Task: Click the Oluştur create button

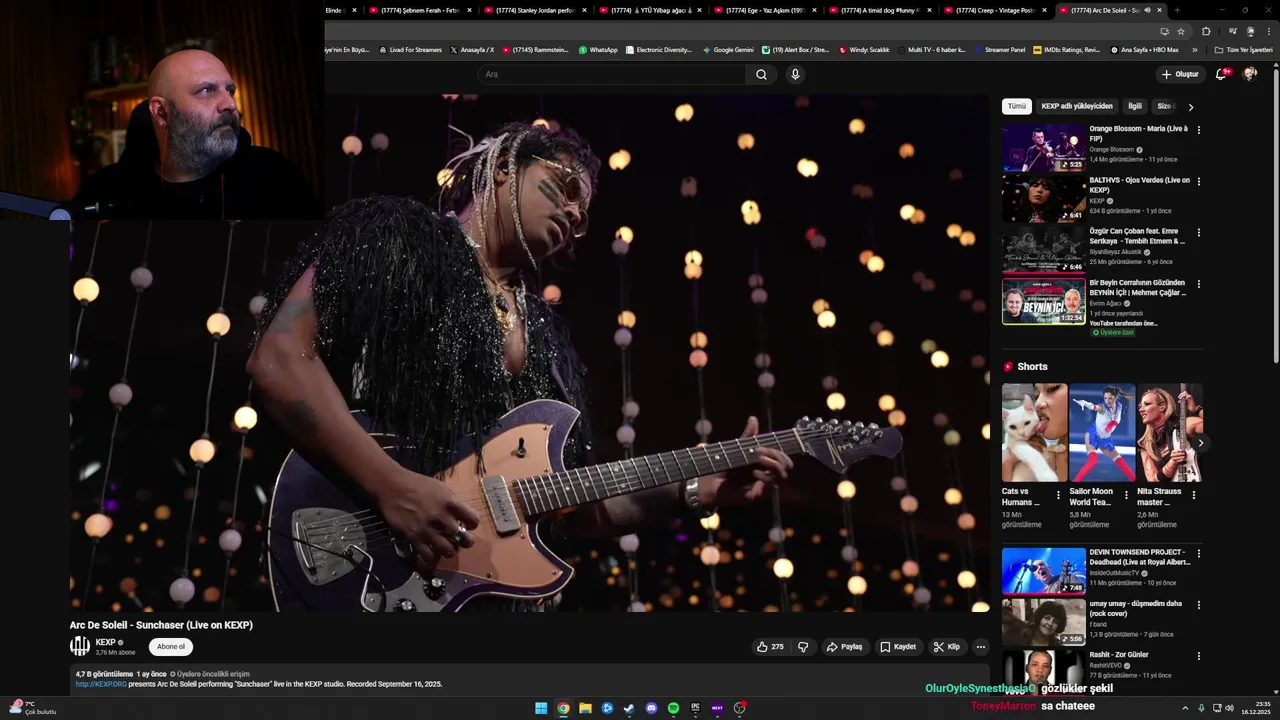Action: [1180, 74]
